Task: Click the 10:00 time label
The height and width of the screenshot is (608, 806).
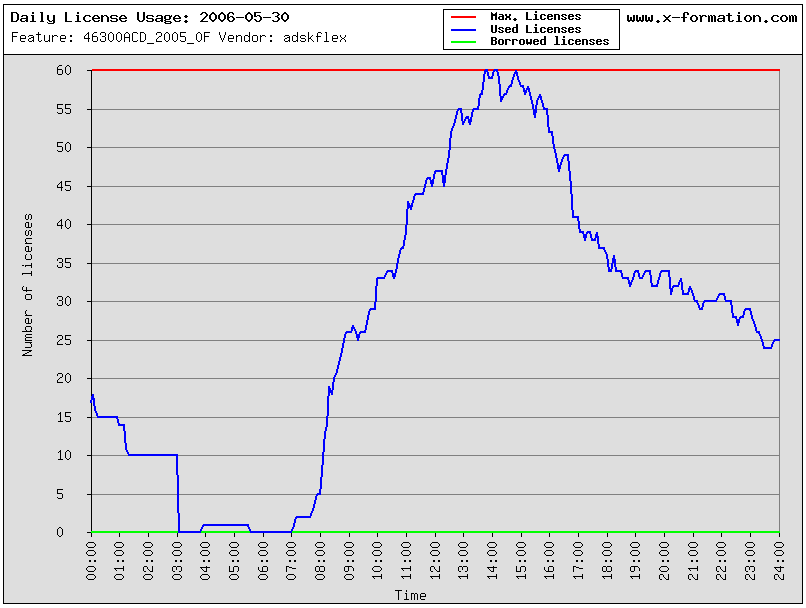Action: click(x=378, y=561)
